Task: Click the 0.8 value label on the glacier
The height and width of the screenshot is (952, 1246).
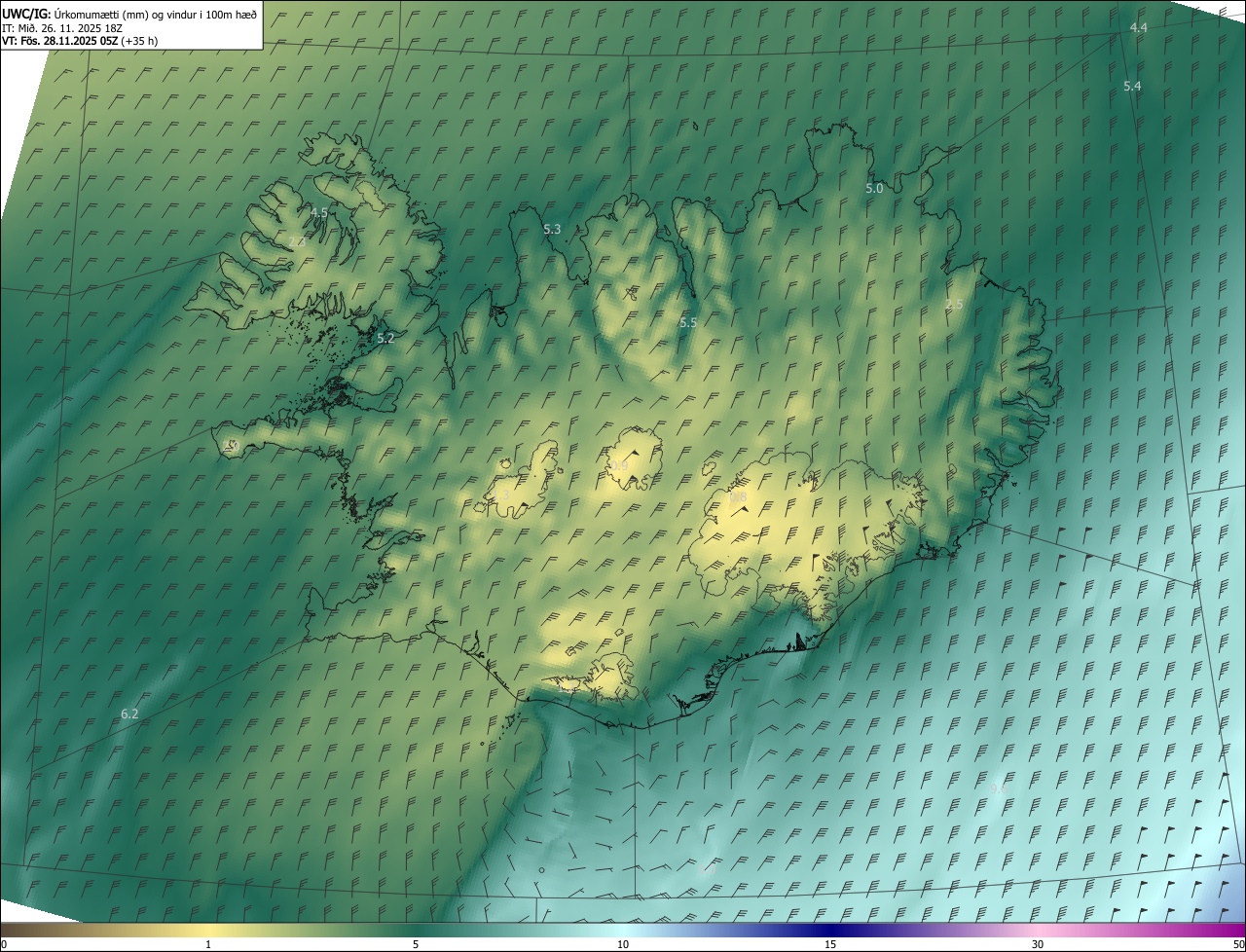Action: click(x=739, y=497)
